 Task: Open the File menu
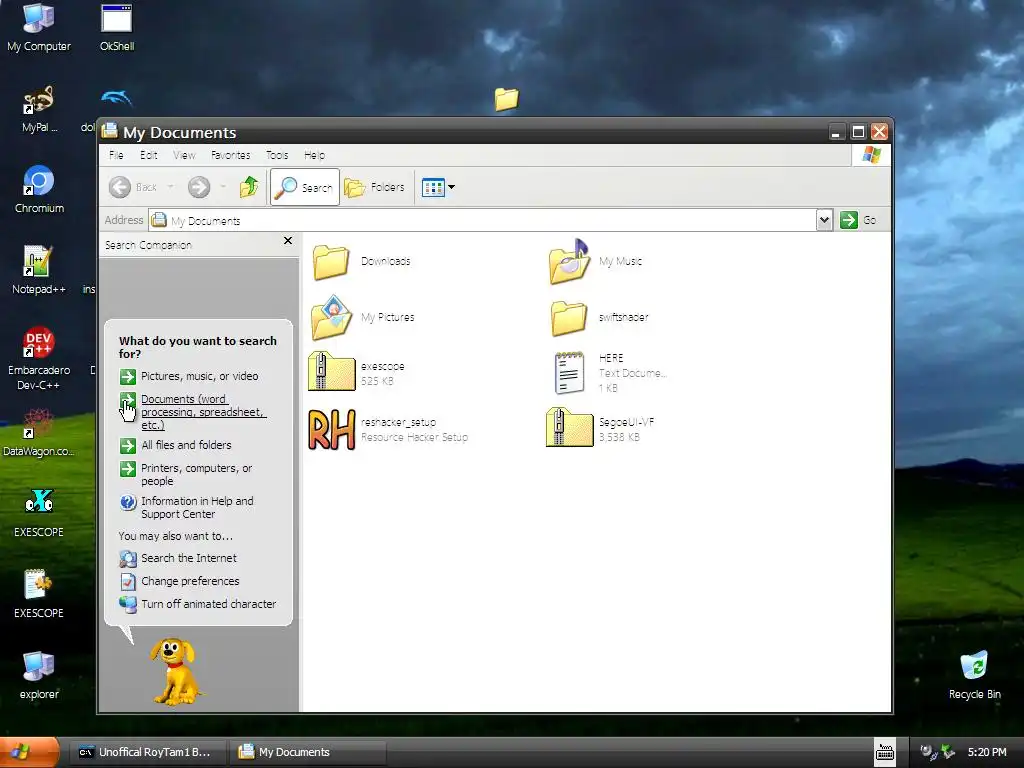116,155
